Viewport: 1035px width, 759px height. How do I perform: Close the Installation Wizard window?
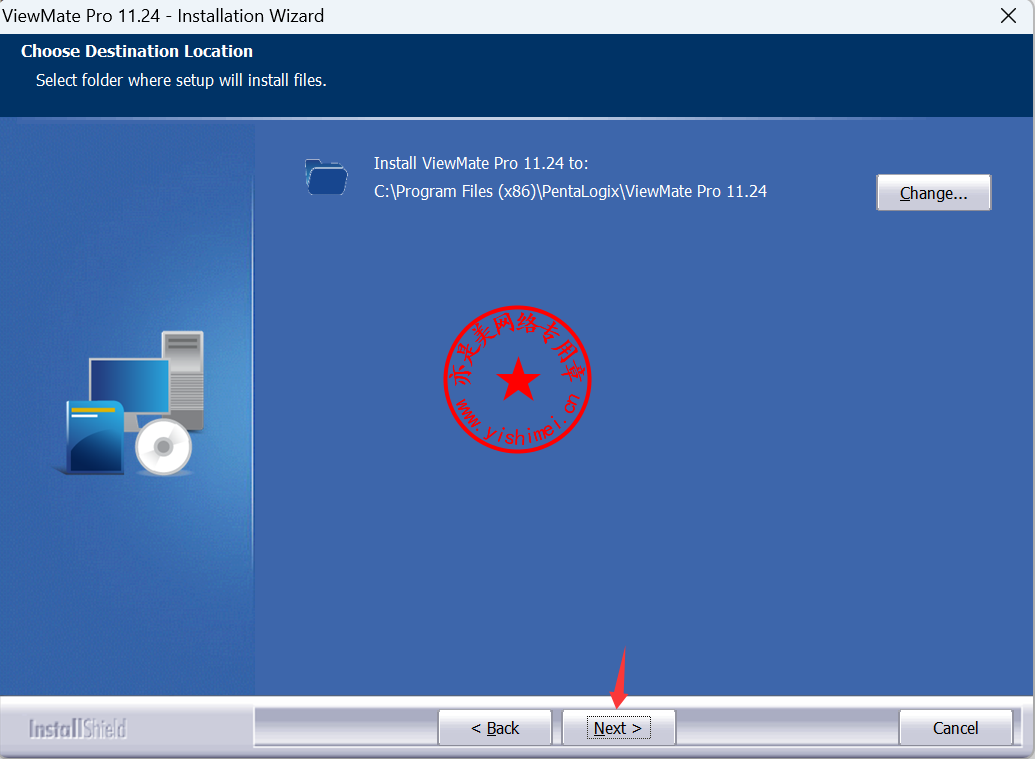(1009, 15)
